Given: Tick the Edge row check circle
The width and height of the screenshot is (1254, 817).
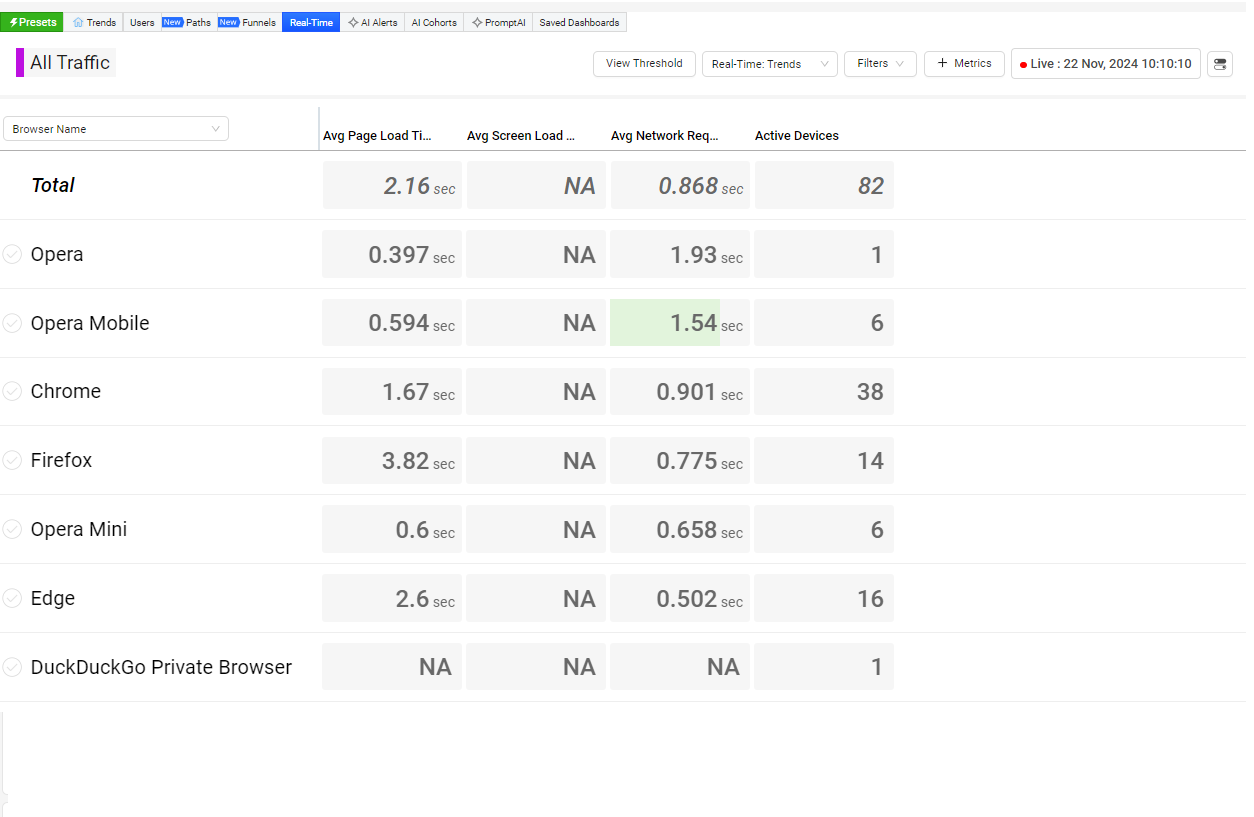Looking at the screenshot, I should pyautogui.click(x=12, y=598).
